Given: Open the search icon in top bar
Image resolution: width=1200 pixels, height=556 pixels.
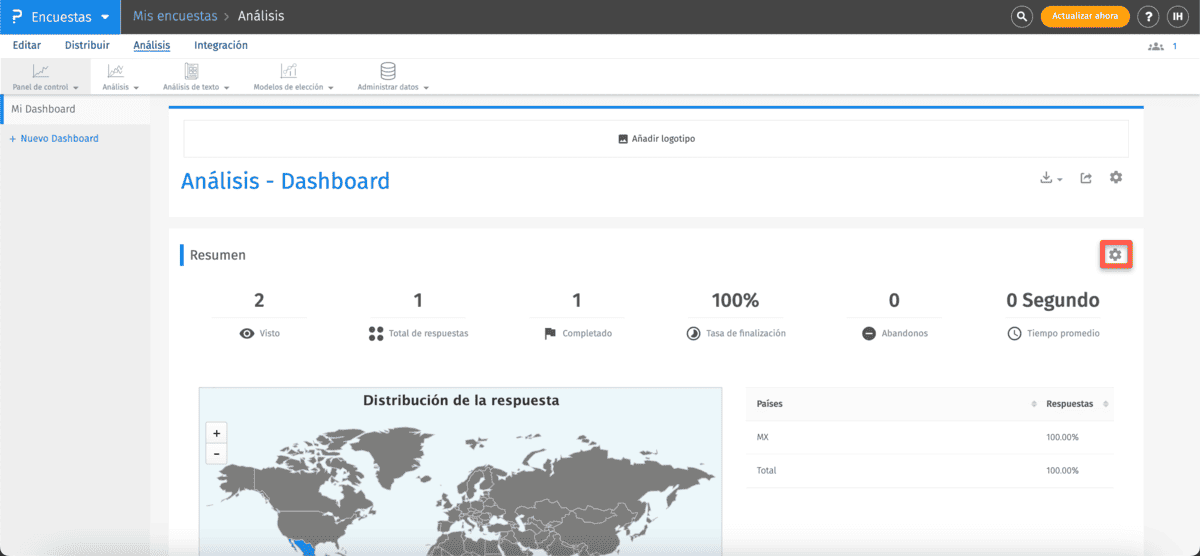Looking at the screenshot, I should [1021, 16].
